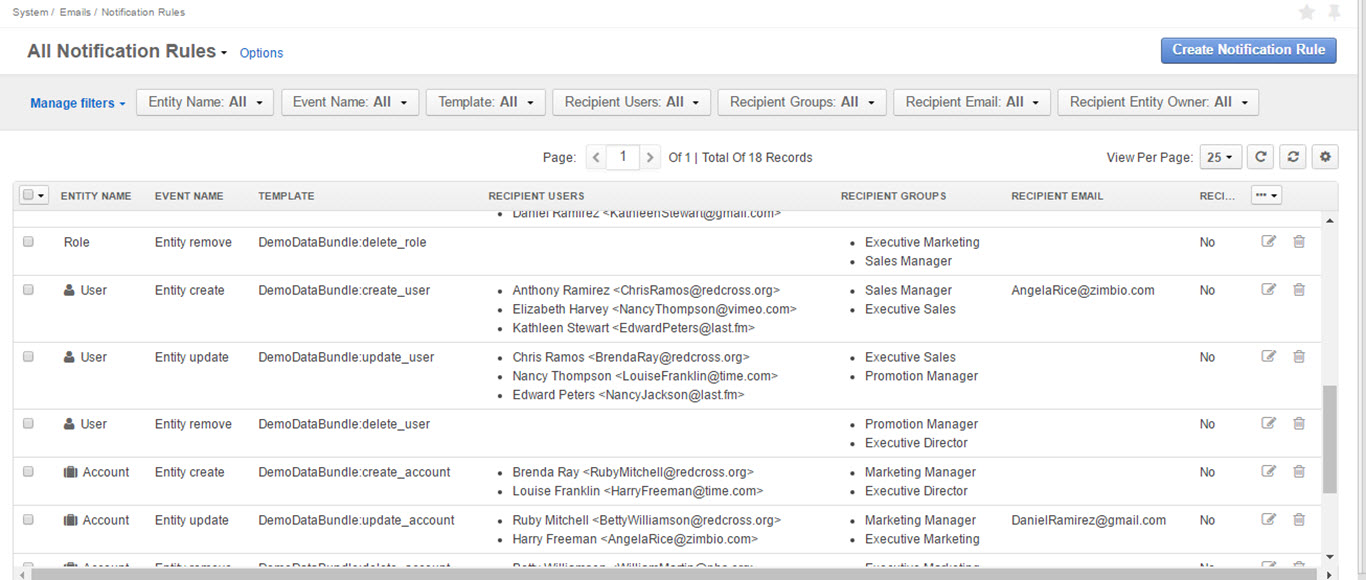Select checkbox for User Entity update row
Viewport: 1366px width, 580px height.
pyautogui.click(x=28, y=357)
